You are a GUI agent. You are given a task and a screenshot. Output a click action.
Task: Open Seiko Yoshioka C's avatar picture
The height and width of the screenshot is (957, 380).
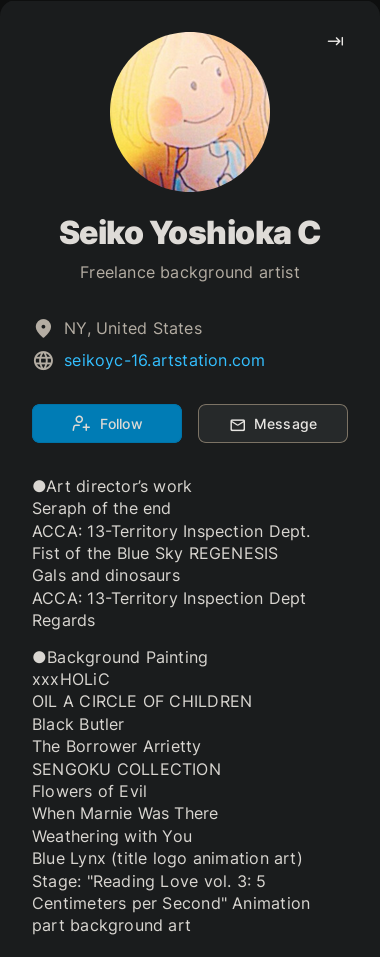coord(190,112)
